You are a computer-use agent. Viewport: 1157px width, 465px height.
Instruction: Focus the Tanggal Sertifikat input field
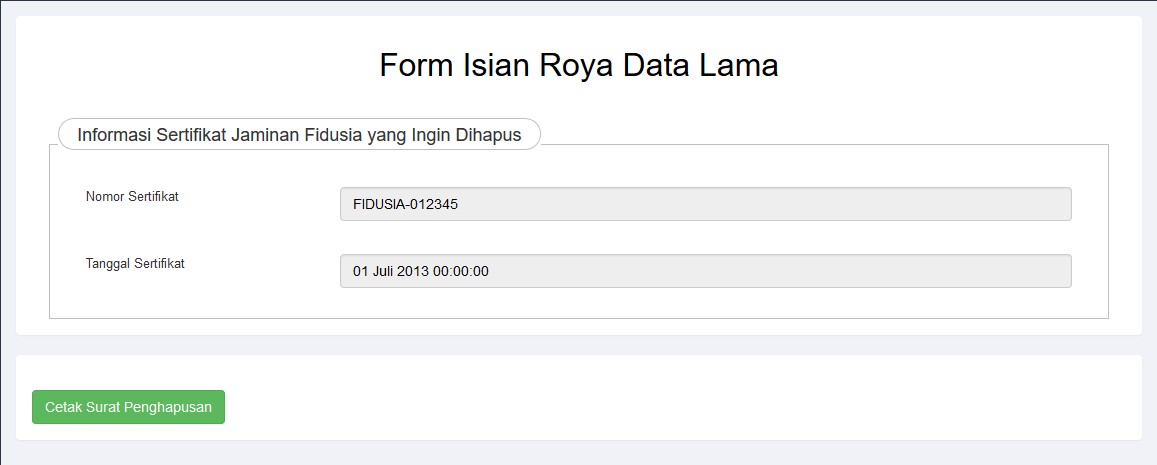pyautogui.click(x=705, y=271)
